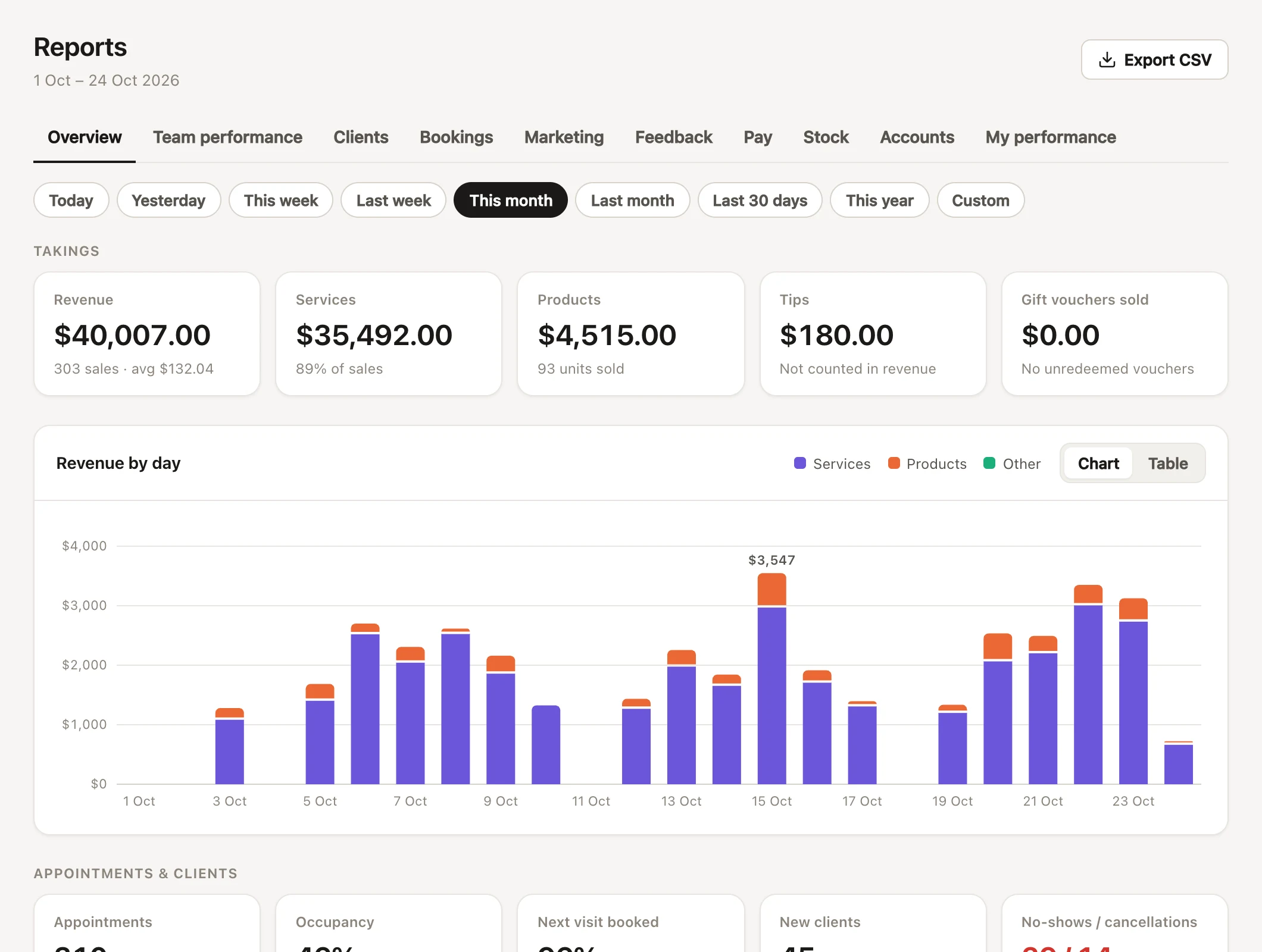Click the Occupancy card label

coord(335,922)
